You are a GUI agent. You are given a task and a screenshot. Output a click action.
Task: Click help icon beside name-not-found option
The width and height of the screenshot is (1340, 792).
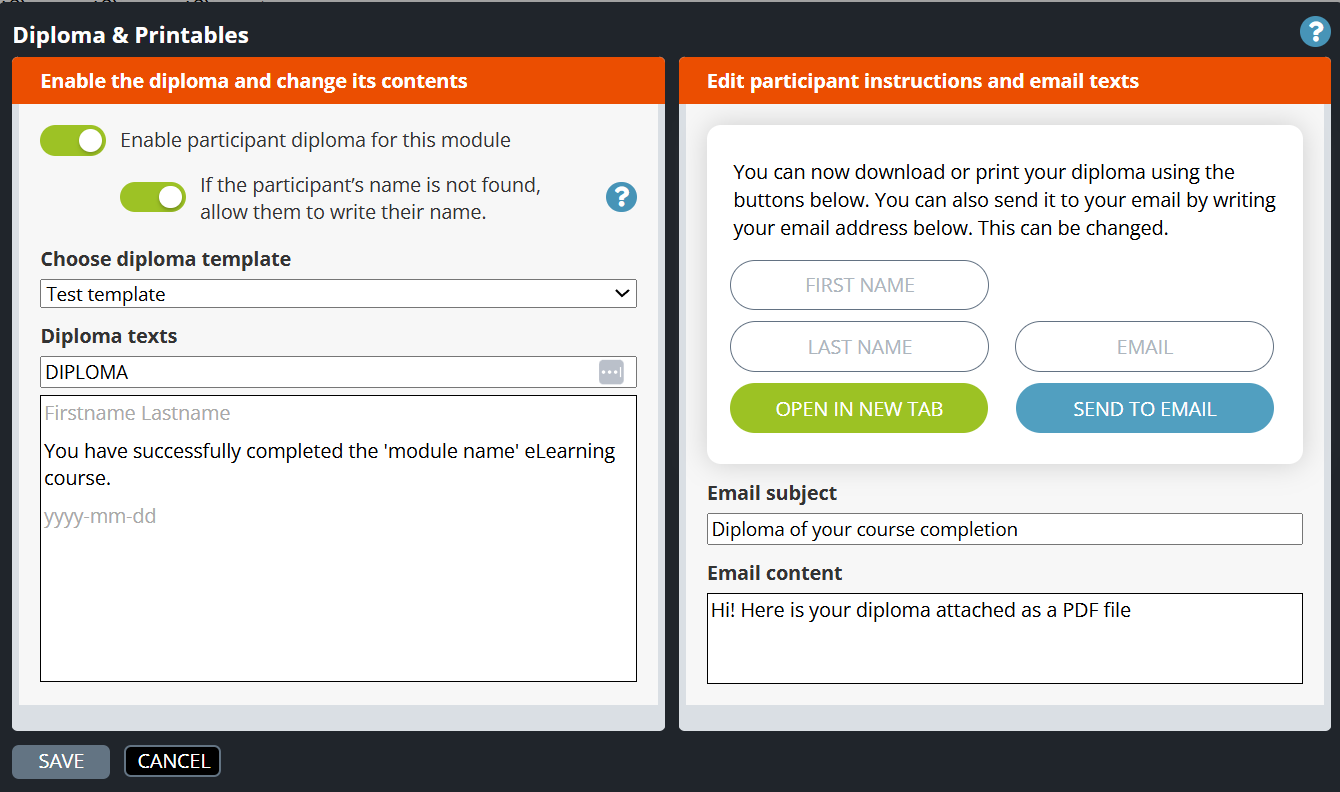pos(621,197)
